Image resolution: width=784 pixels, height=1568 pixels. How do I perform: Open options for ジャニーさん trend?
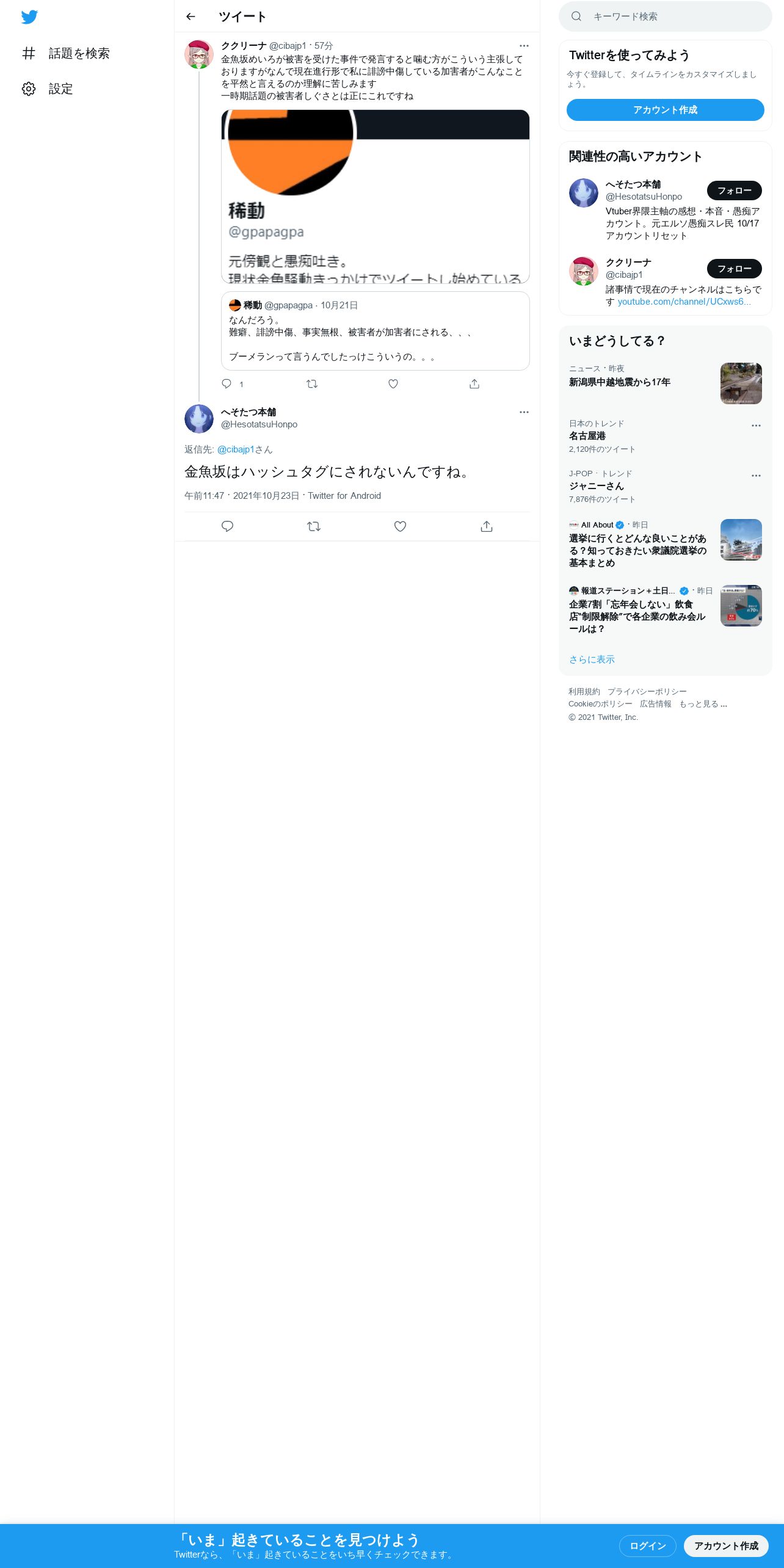(x=756, y=476)
